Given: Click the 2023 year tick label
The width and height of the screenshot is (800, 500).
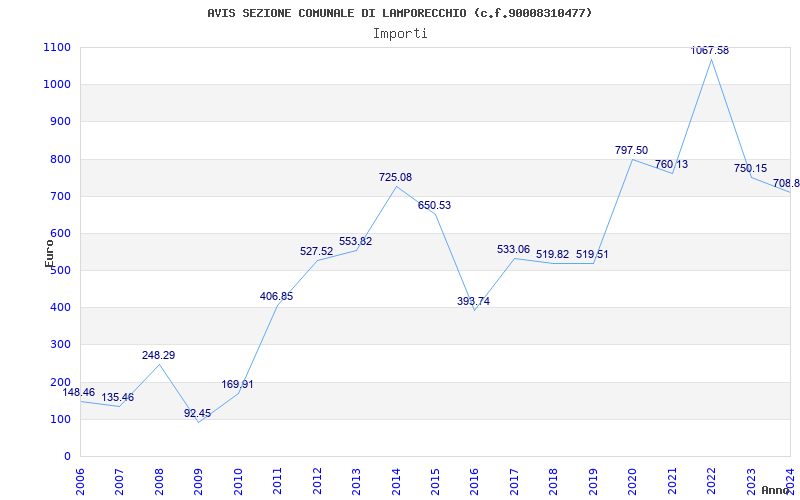Looking at the screenshot, I should tap(751, 482).
